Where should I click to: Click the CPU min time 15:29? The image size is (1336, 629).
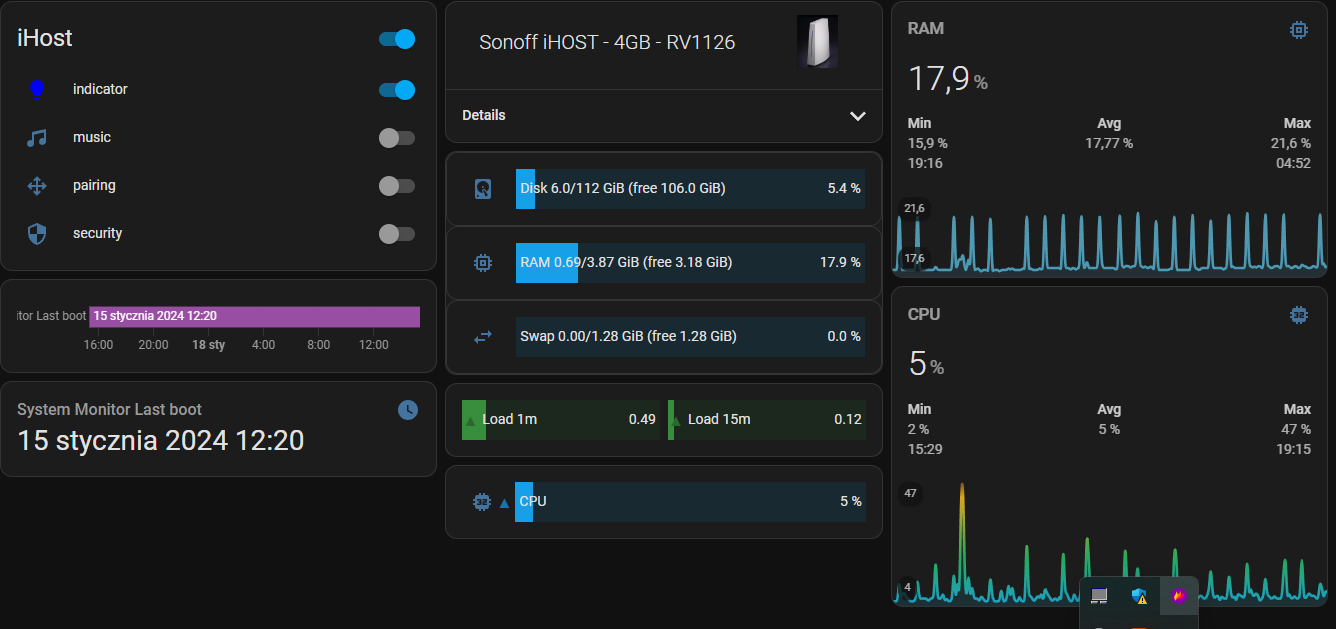925,449
